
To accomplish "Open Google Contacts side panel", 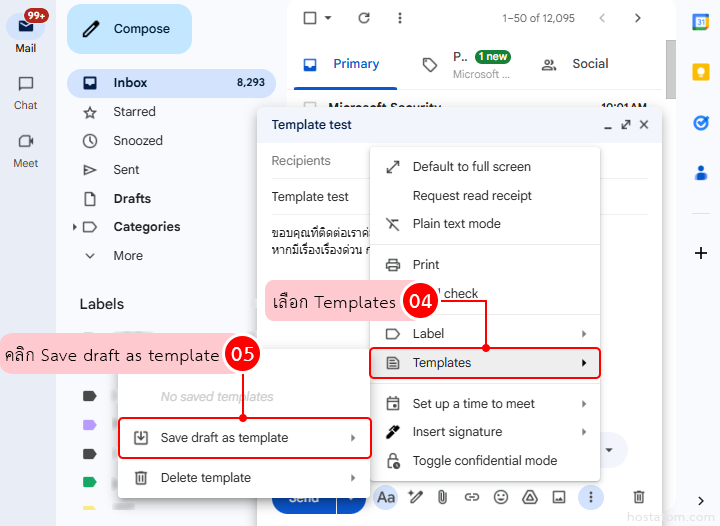I will (x=701, y=173).
